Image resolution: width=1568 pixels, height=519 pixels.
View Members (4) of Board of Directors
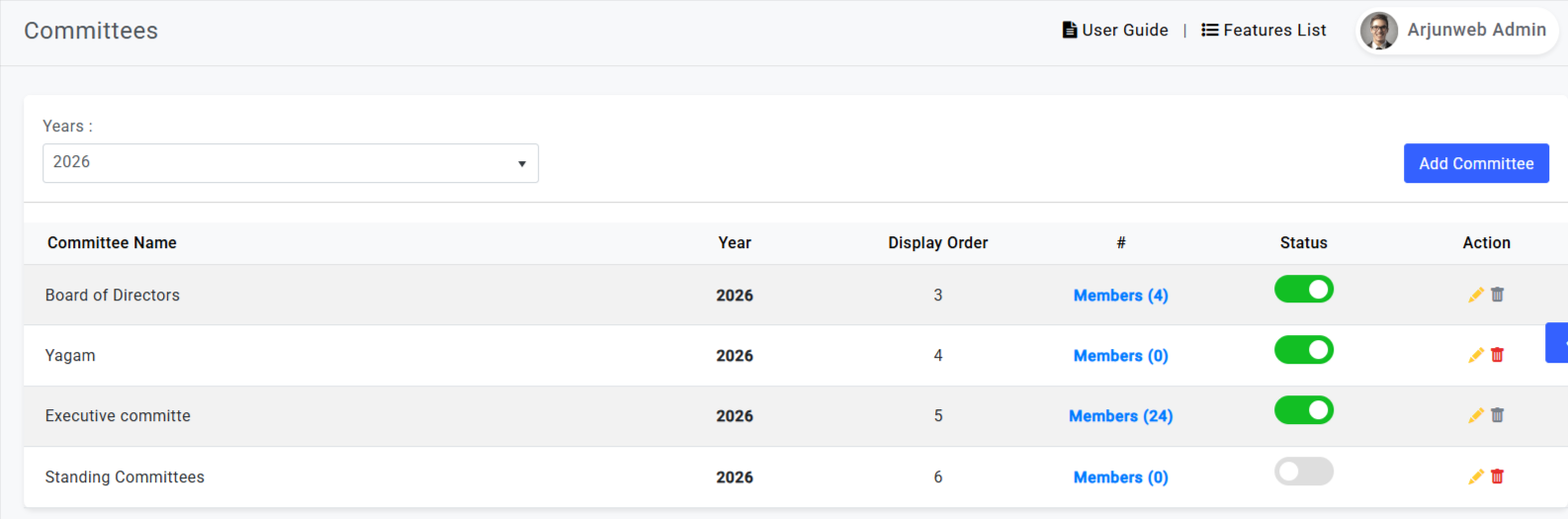click(x=1121, y=296)
